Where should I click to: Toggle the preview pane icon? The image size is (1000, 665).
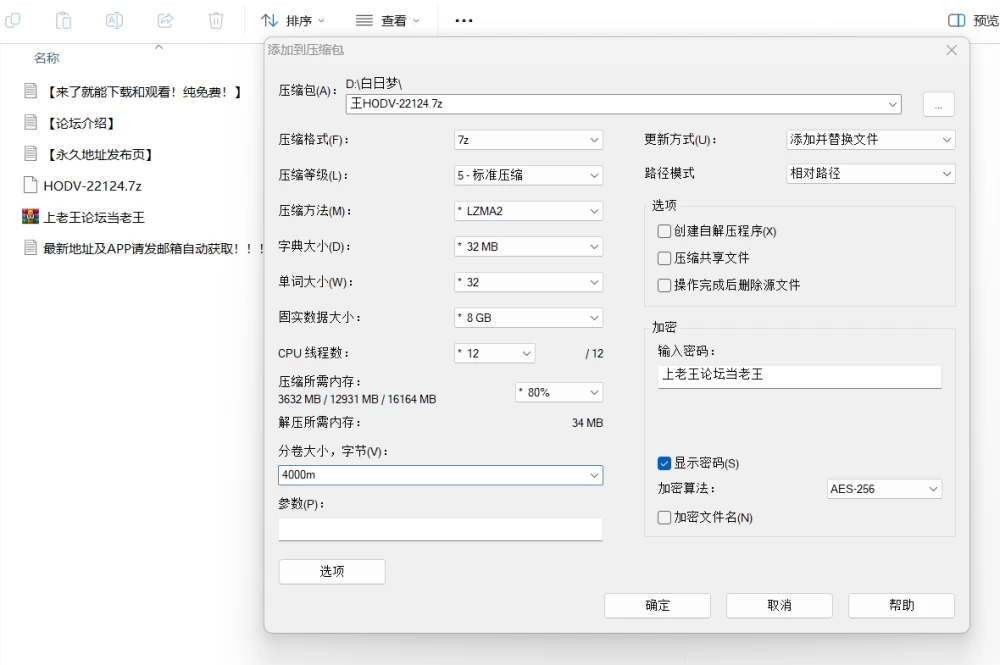957,20
